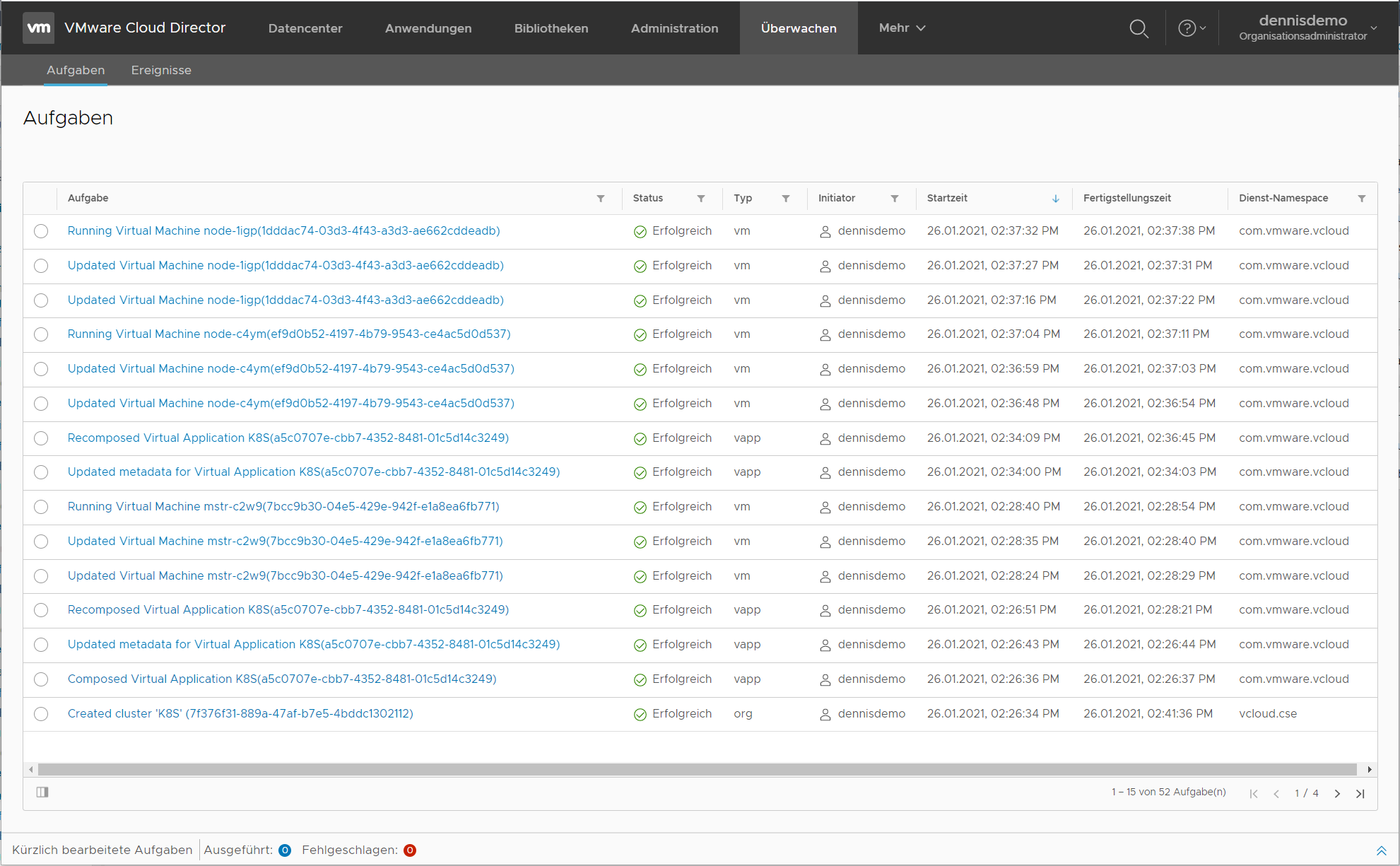Viewport: 1400px width, 866px height.
Task: Click the VMware vm logo icon
Action: pyautogui.click(x=38, y=28)
